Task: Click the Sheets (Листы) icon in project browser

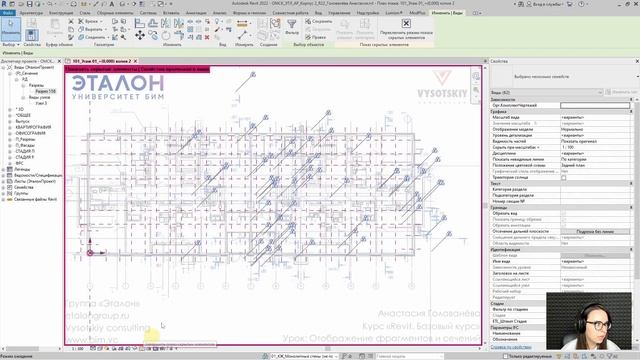Action: tap(10, 181)
